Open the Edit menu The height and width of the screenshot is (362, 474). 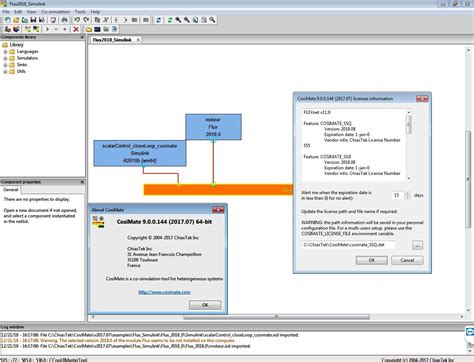click(x=18, y=12)
